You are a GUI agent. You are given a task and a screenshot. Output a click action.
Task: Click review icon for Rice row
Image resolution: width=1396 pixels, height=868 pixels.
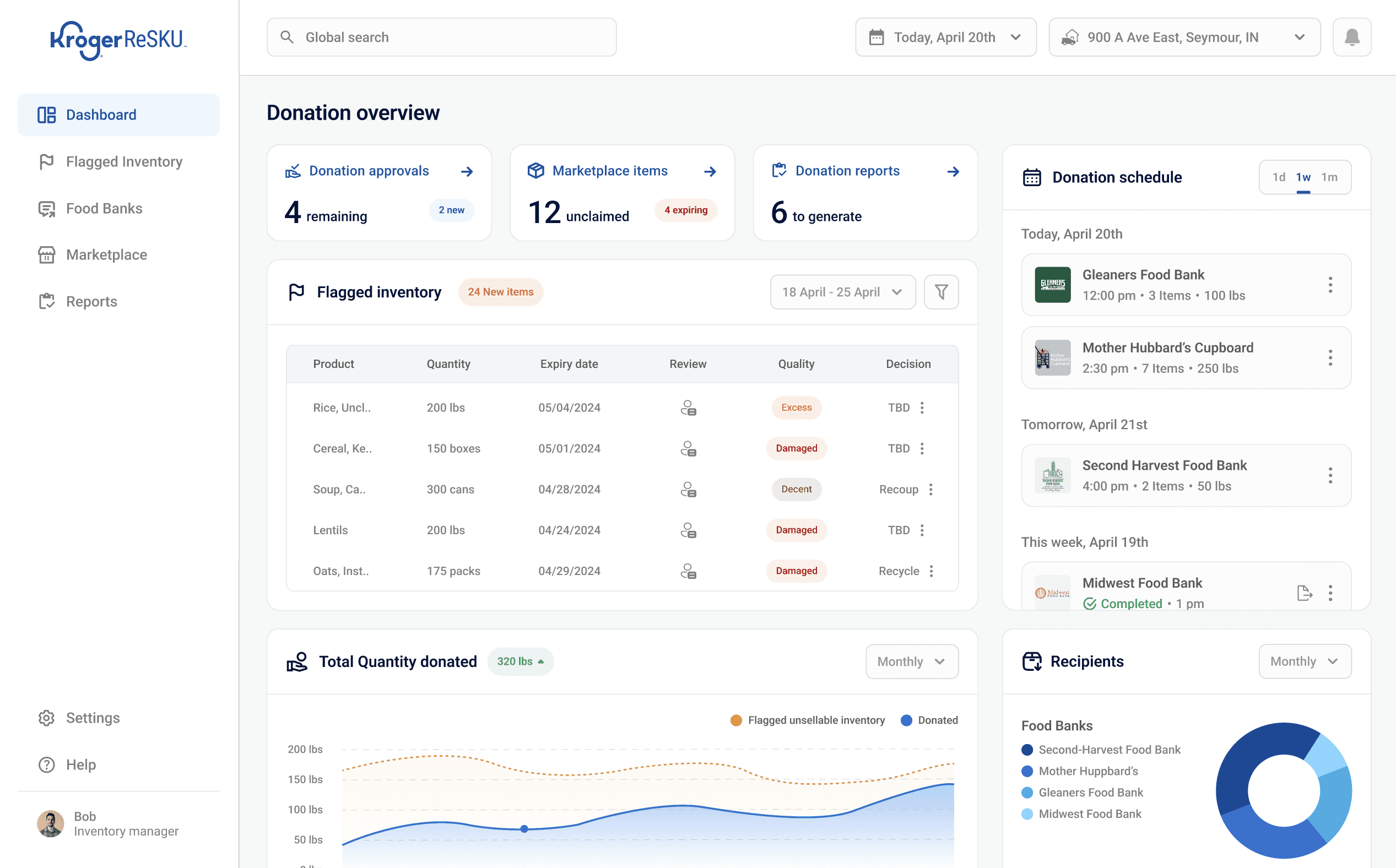pyautogui.click(x=688, y=408)
